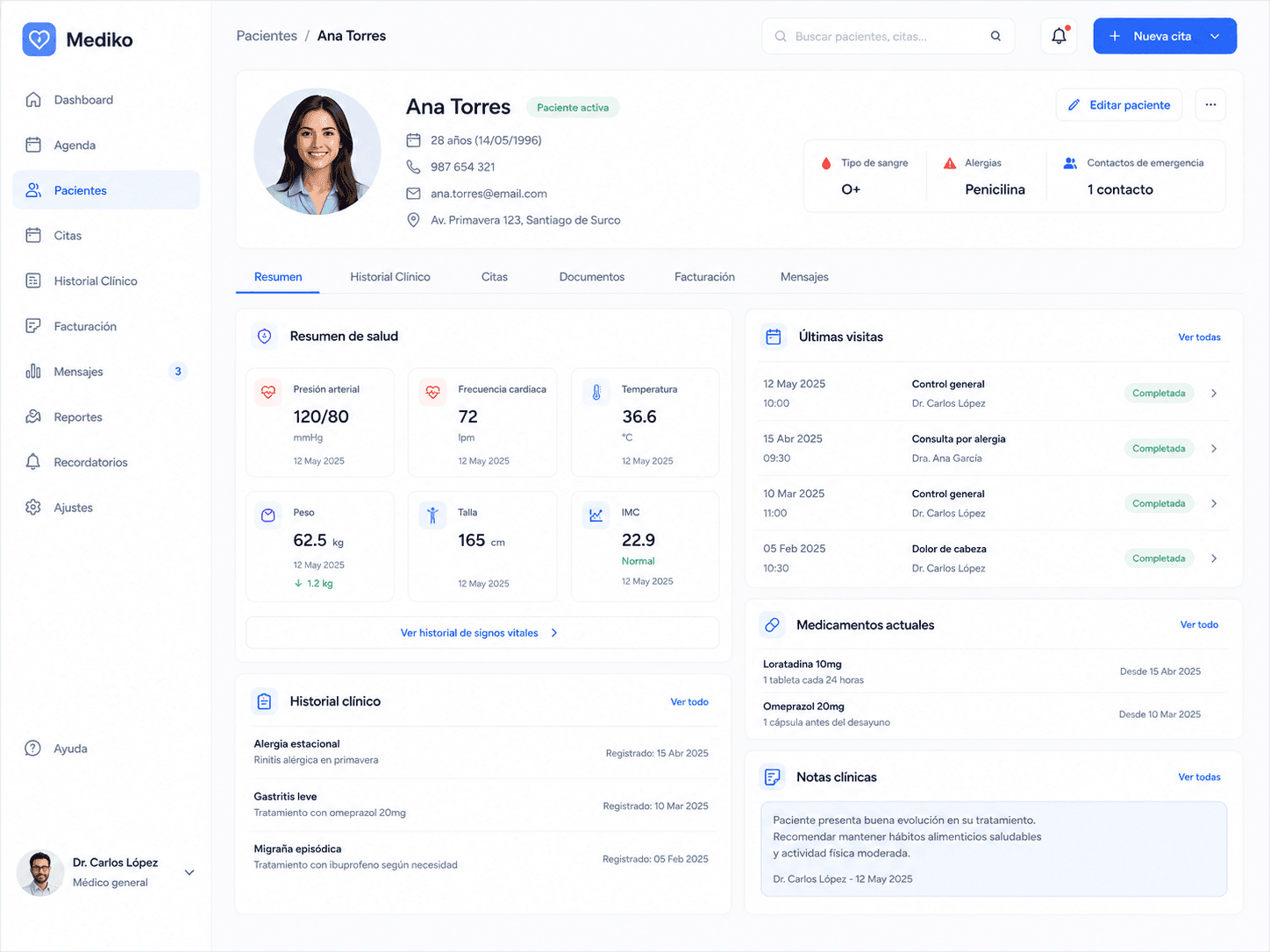Open Ver historial de signos vitales

point(482,633)
